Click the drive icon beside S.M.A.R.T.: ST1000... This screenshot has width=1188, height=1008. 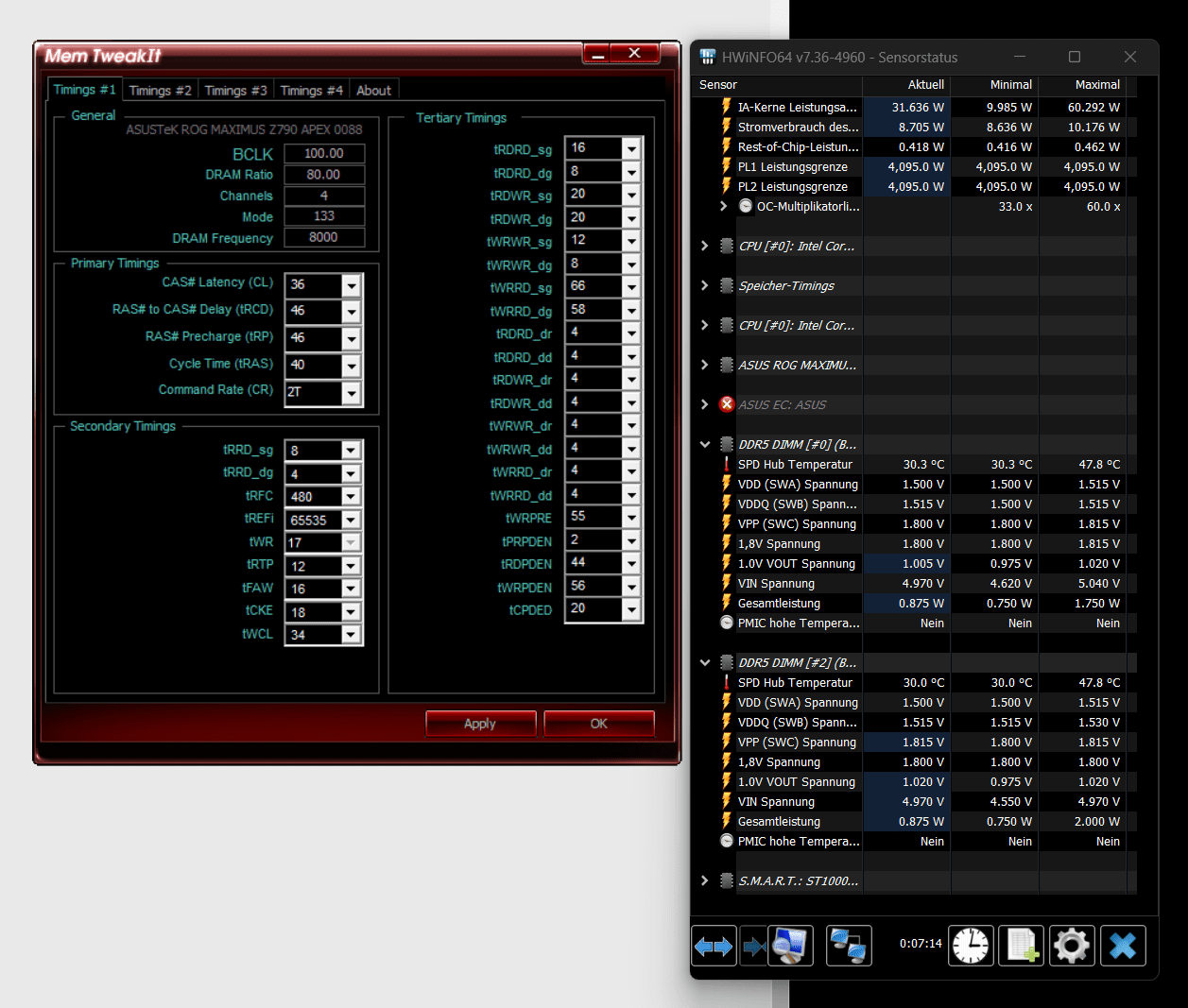727,880
